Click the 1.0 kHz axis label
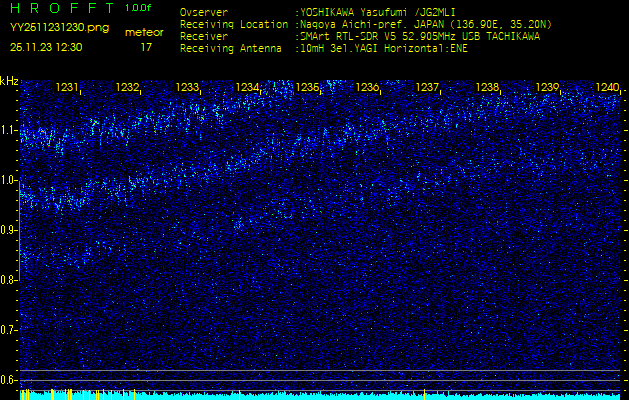Screen dimensions: 629x400 9,180
